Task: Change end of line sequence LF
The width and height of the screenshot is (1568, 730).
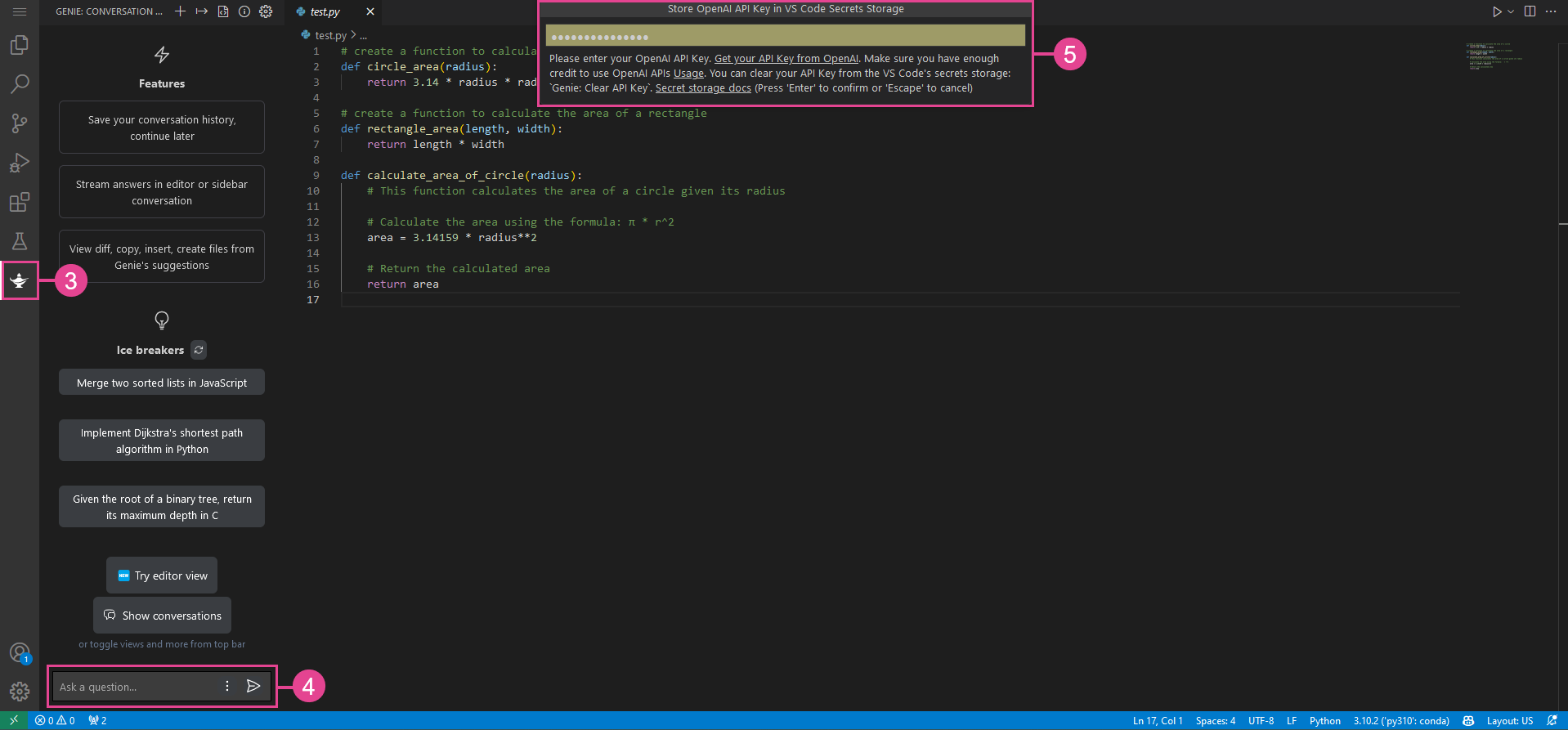Action: pyautogui.click(x=1292, y=720)
